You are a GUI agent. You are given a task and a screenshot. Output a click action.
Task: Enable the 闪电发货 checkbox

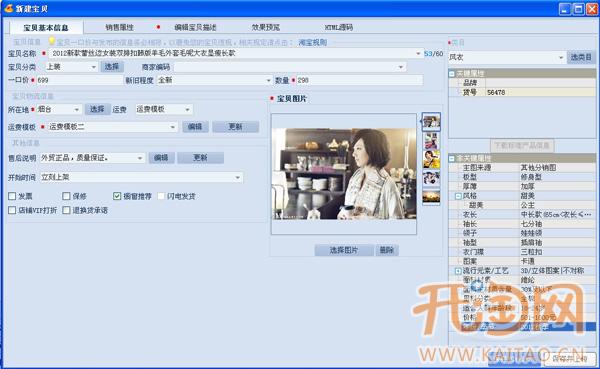click(161, 196)
